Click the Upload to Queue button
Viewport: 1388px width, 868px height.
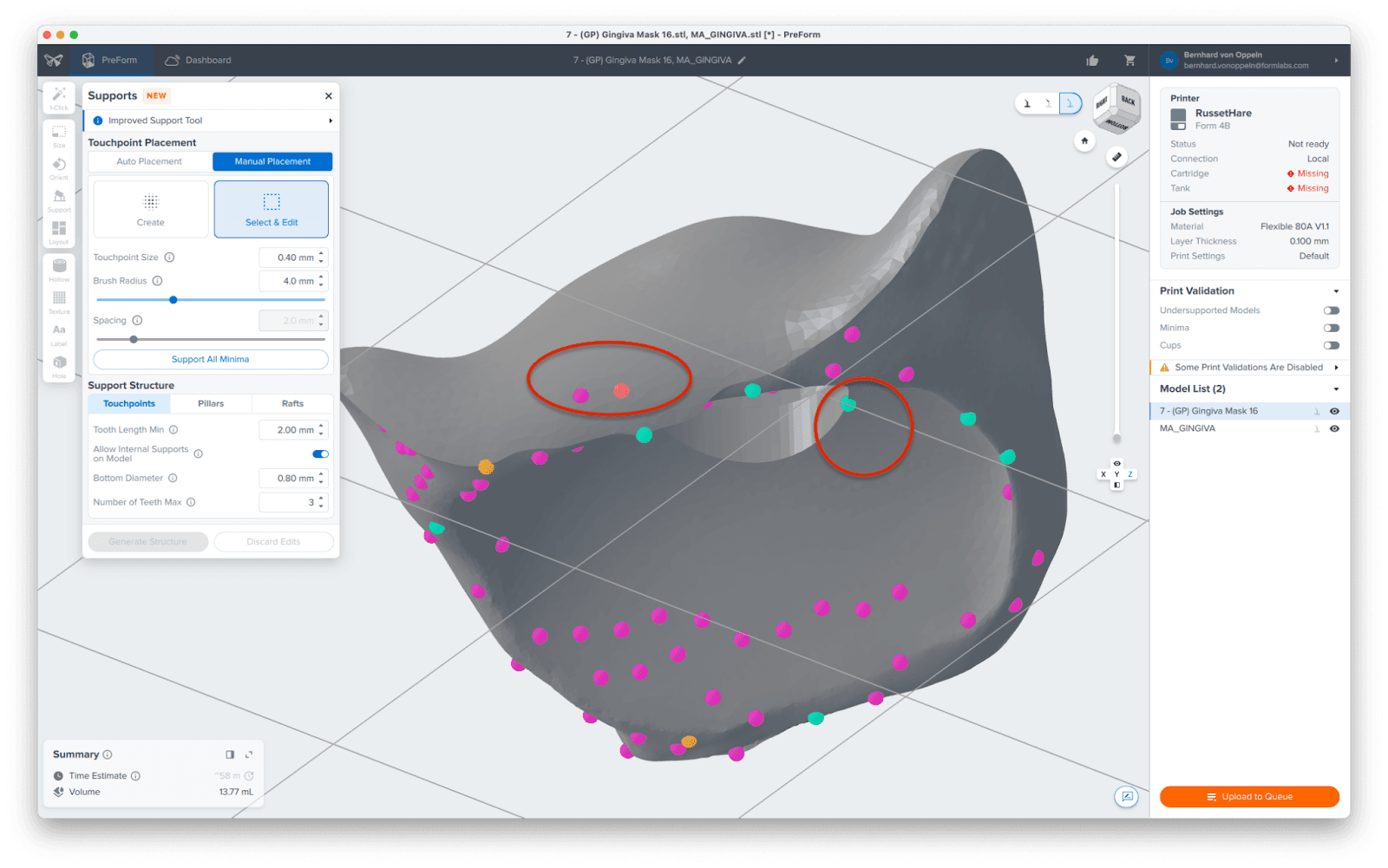(x=1249, y=796)
